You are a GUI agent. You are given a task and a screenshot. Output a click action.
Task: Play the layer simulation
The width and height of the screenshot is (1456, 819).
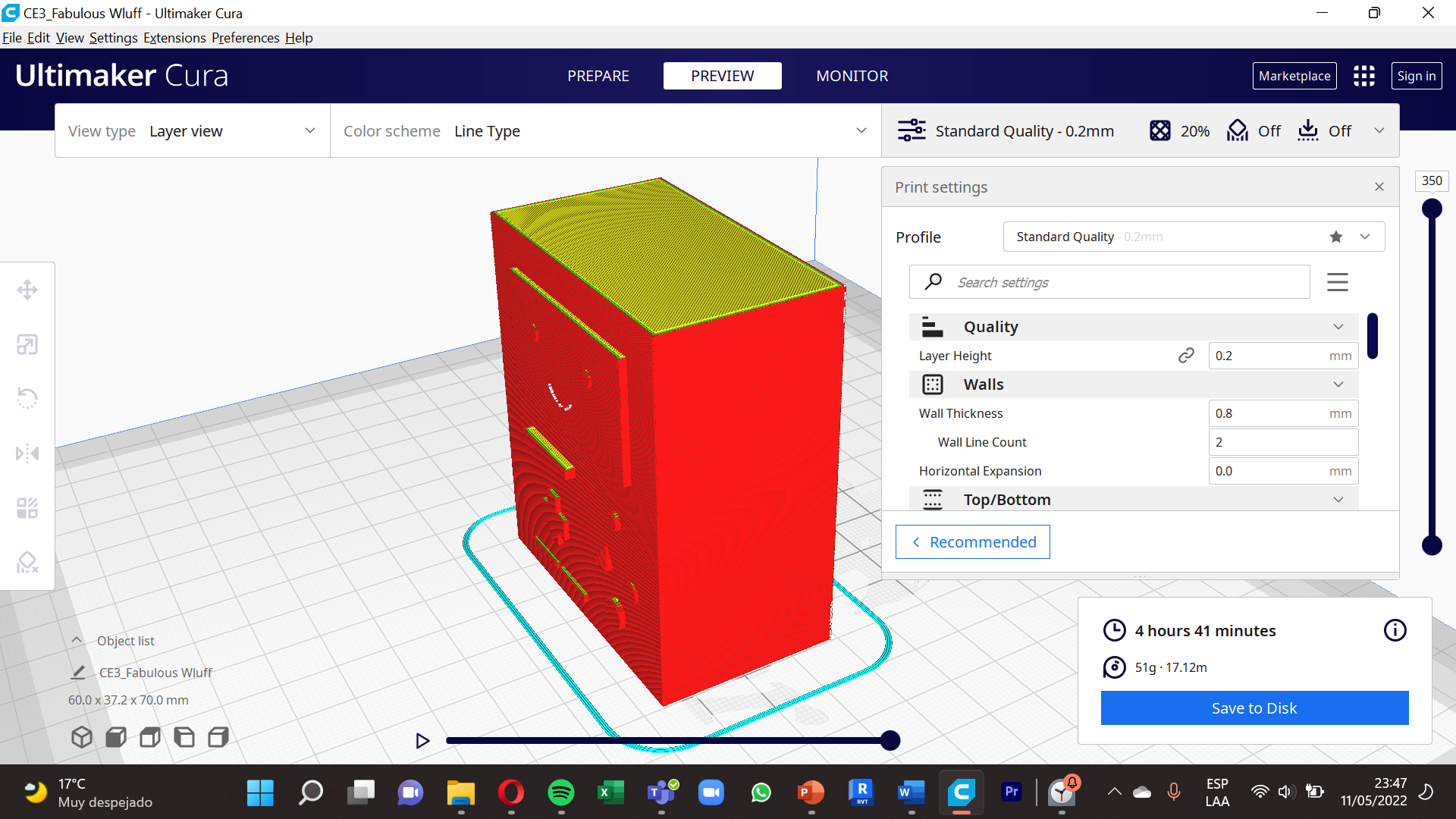pyautogui.click(x=422, y=741)
